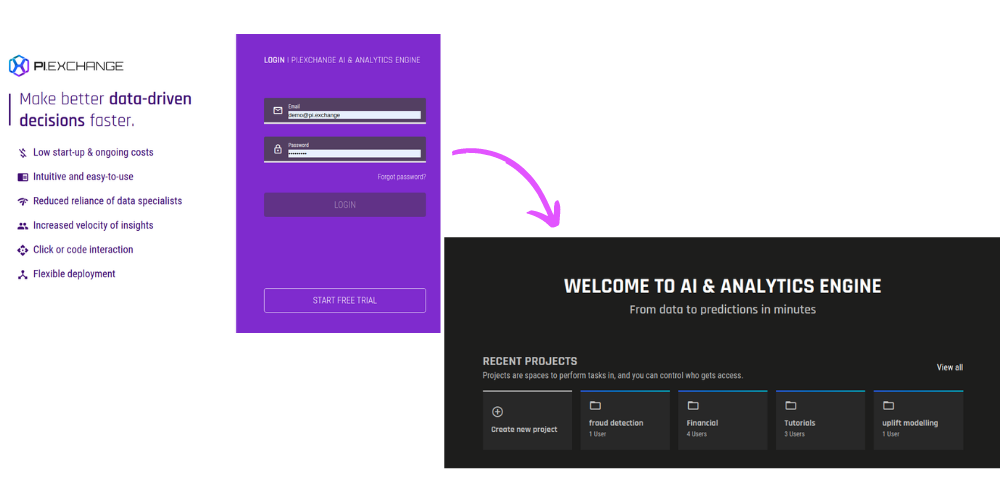
Task: Click 'WELCOME TO AI & ANALYTICS ENGINE' heading
Action: tap(723, 286)
